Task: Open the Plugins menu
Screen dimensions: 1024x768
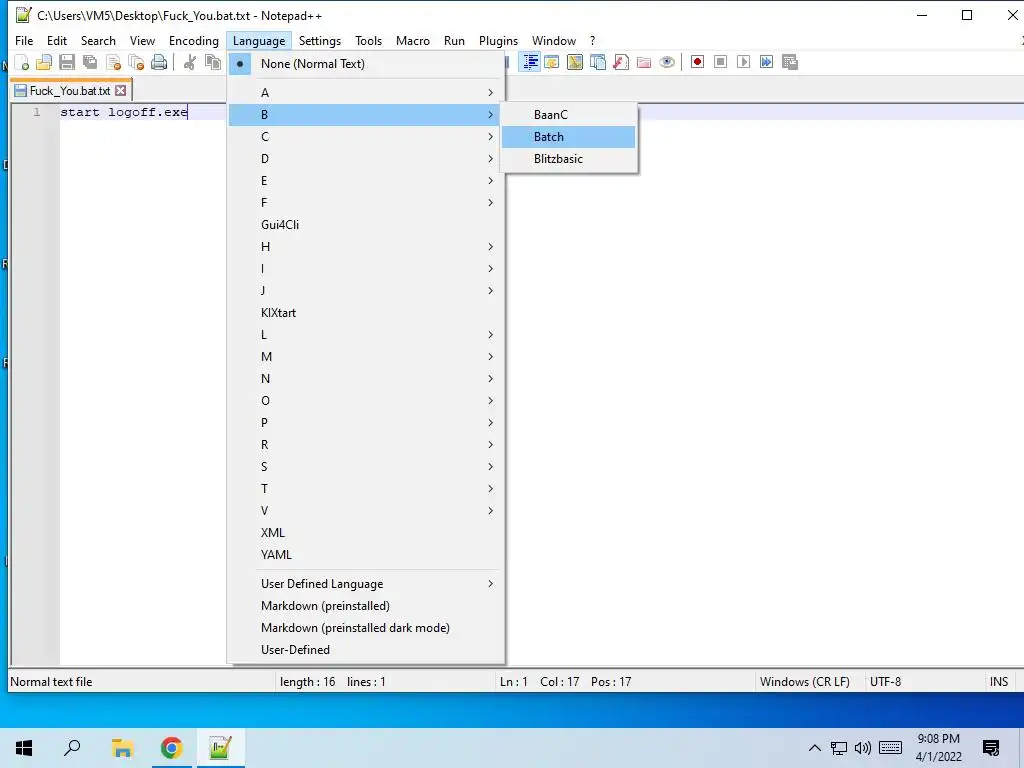Action: (498, 40)
